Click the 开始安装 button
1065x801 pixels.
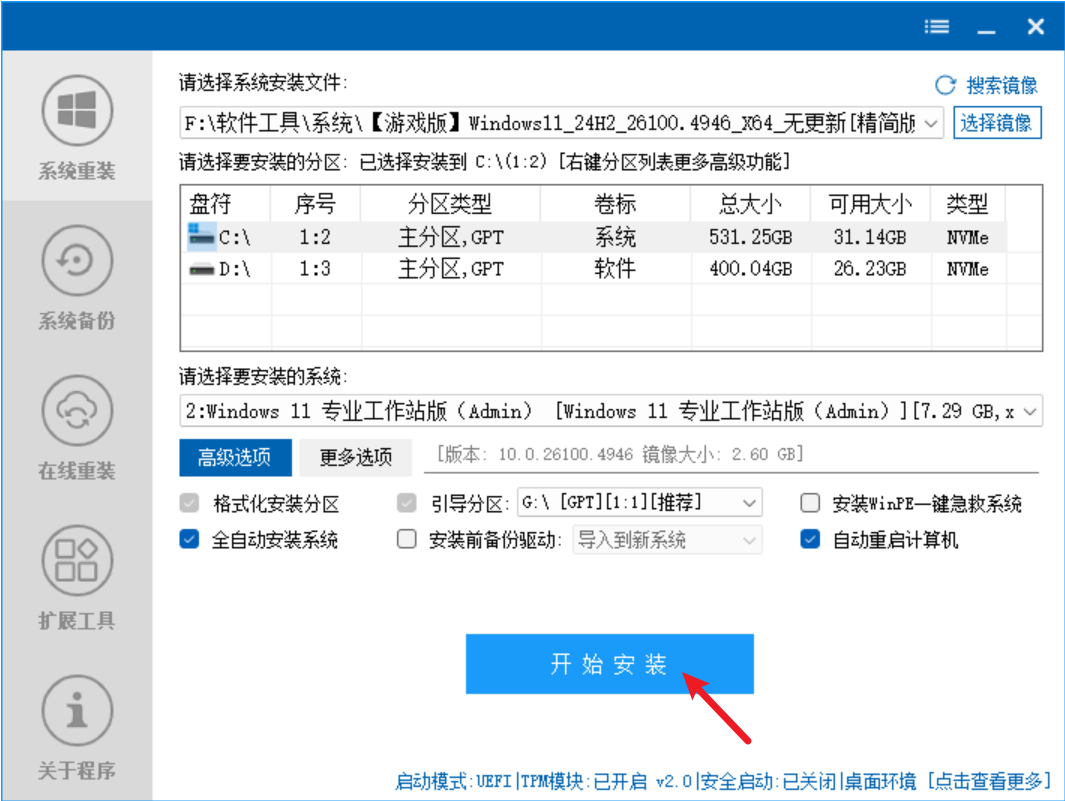point(609,664)
